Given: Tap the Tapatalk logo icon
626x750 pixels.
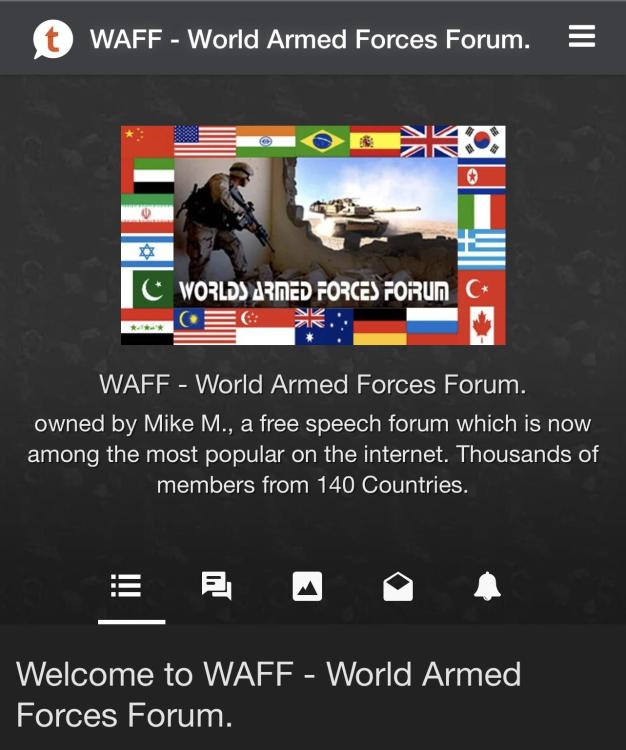Looking at the screenshot, I should [53, 39].
